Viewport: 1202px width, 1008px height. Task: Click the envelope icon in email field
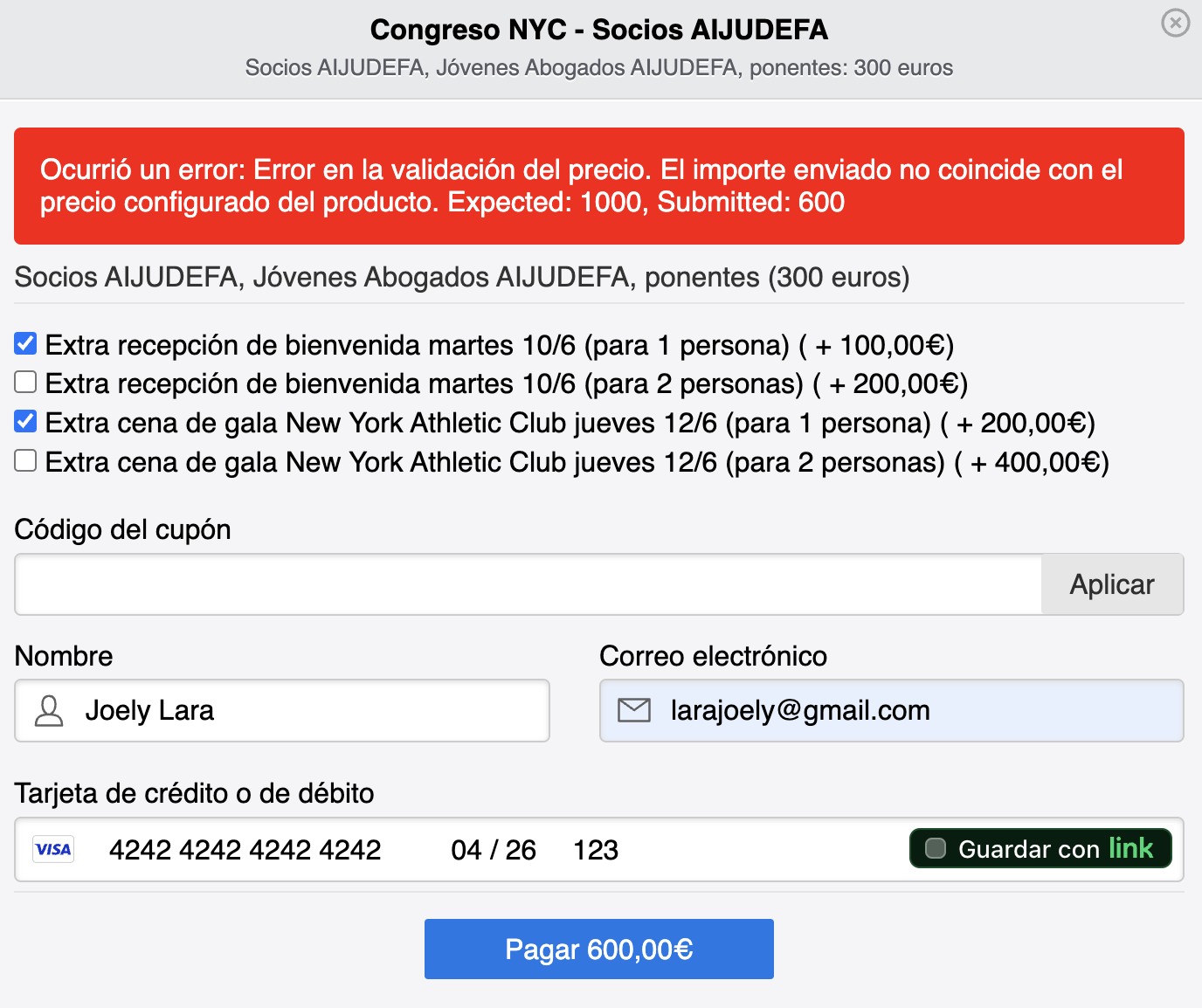tap(634, 710)
